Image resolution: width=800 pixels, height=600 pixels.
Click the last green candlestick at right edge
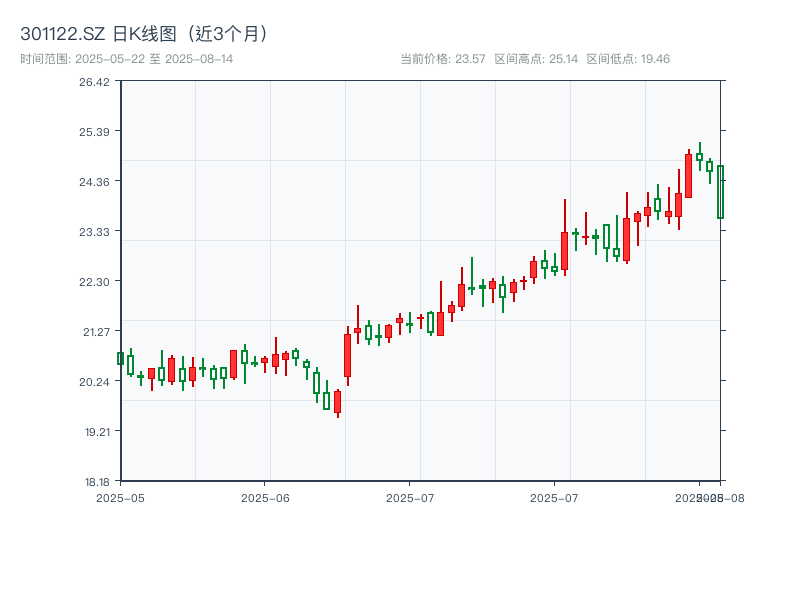point(720,192)
